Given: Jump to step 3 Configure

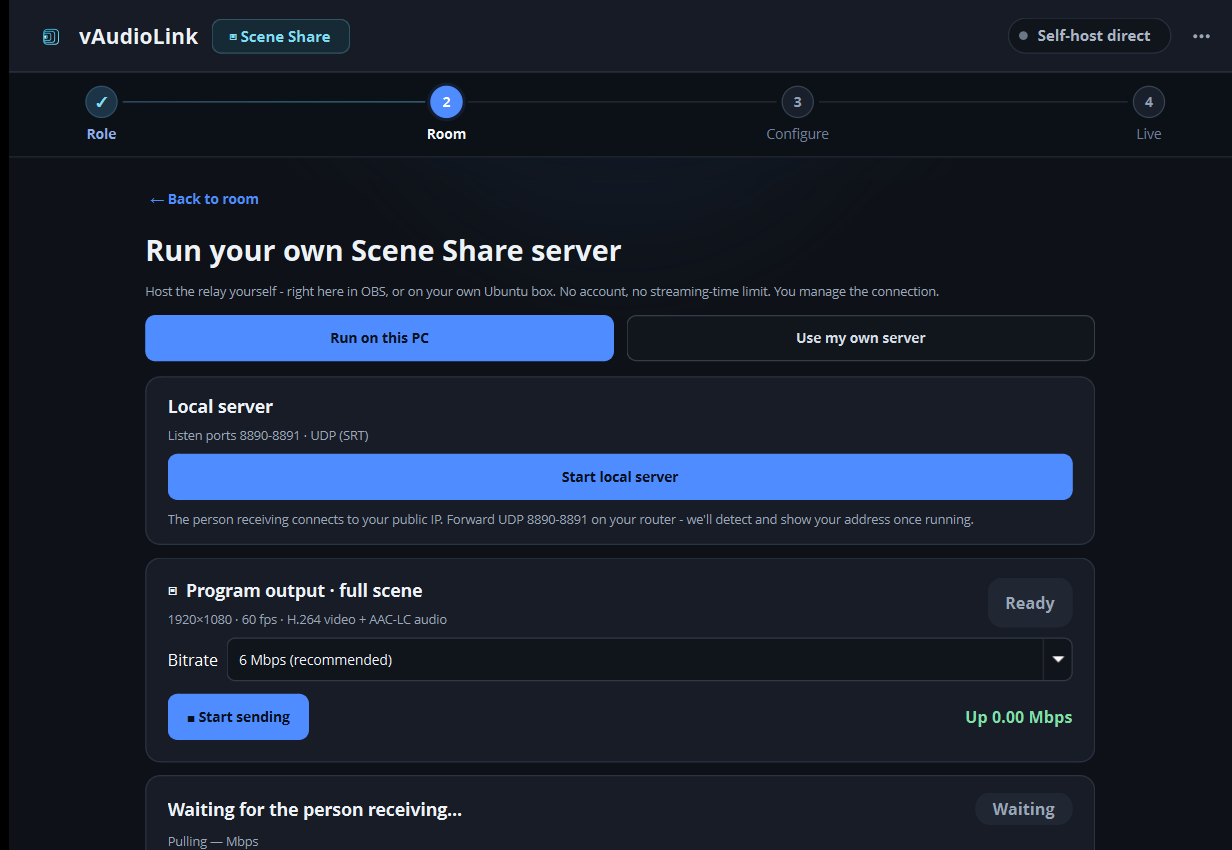Looking at the screenshot, I should click(797, 102).
